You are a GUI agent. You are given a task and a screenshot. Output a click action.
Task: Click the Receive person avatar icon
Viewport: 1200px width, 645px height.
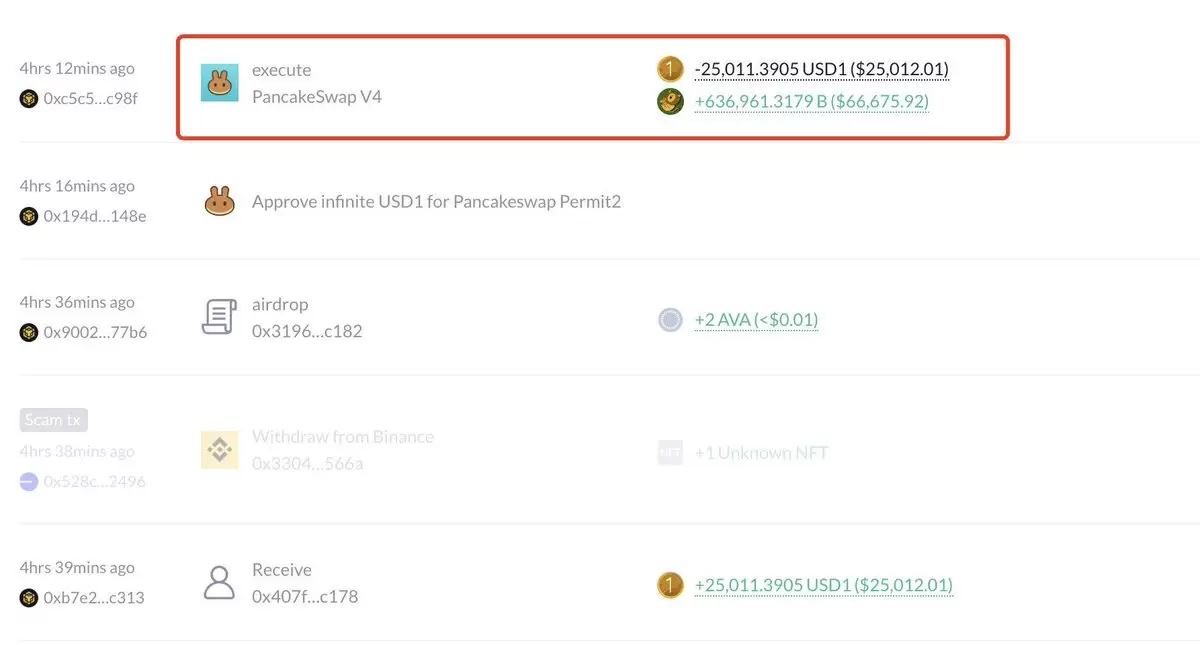[219, 582]
